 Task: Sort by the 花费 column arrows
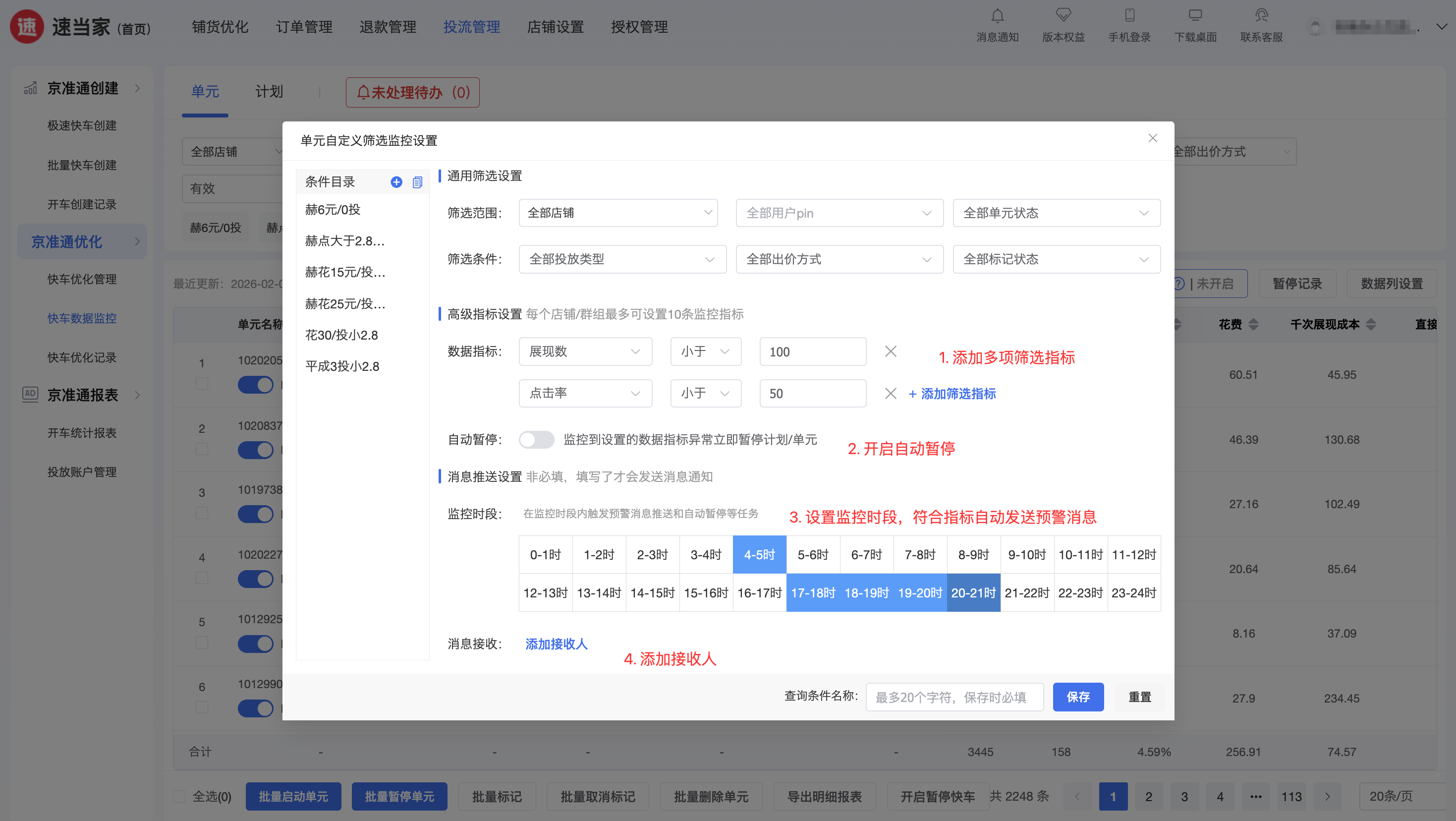[x=1253, y=324]
